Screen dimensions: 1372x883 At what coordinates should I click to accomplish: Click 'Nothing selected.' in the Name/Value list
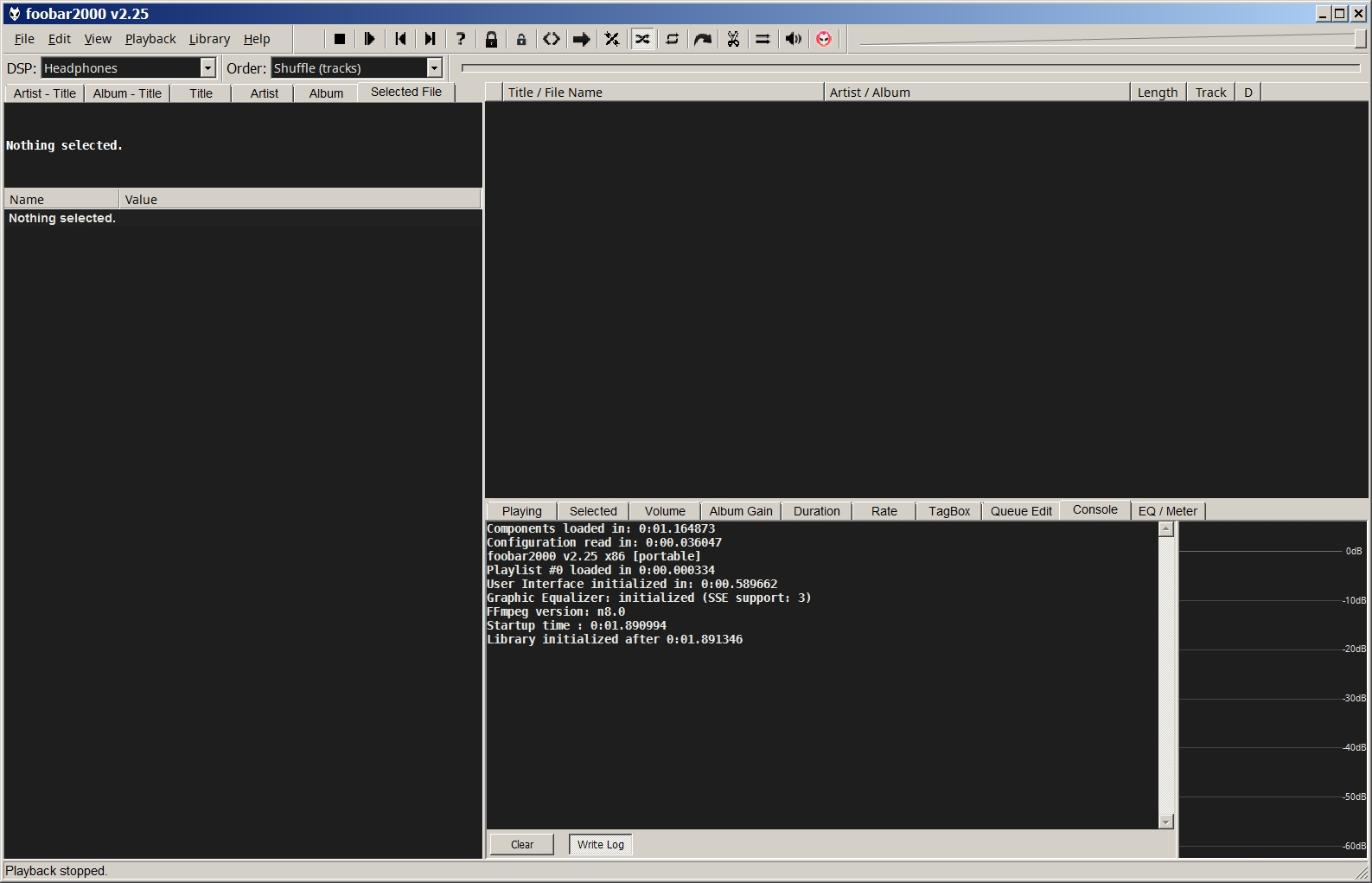click(x=62, y=218)
